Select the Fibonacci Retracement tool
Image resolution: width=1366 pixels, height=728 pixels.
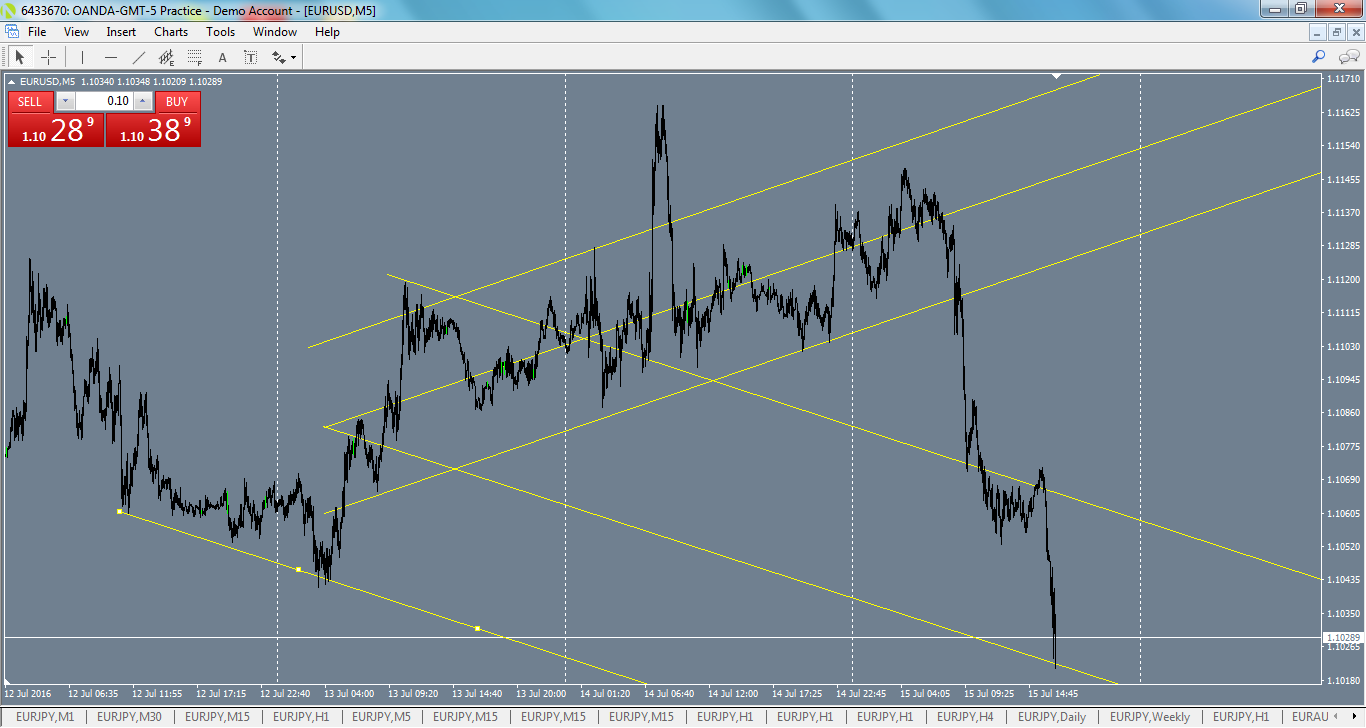click(x=194, y=57)
